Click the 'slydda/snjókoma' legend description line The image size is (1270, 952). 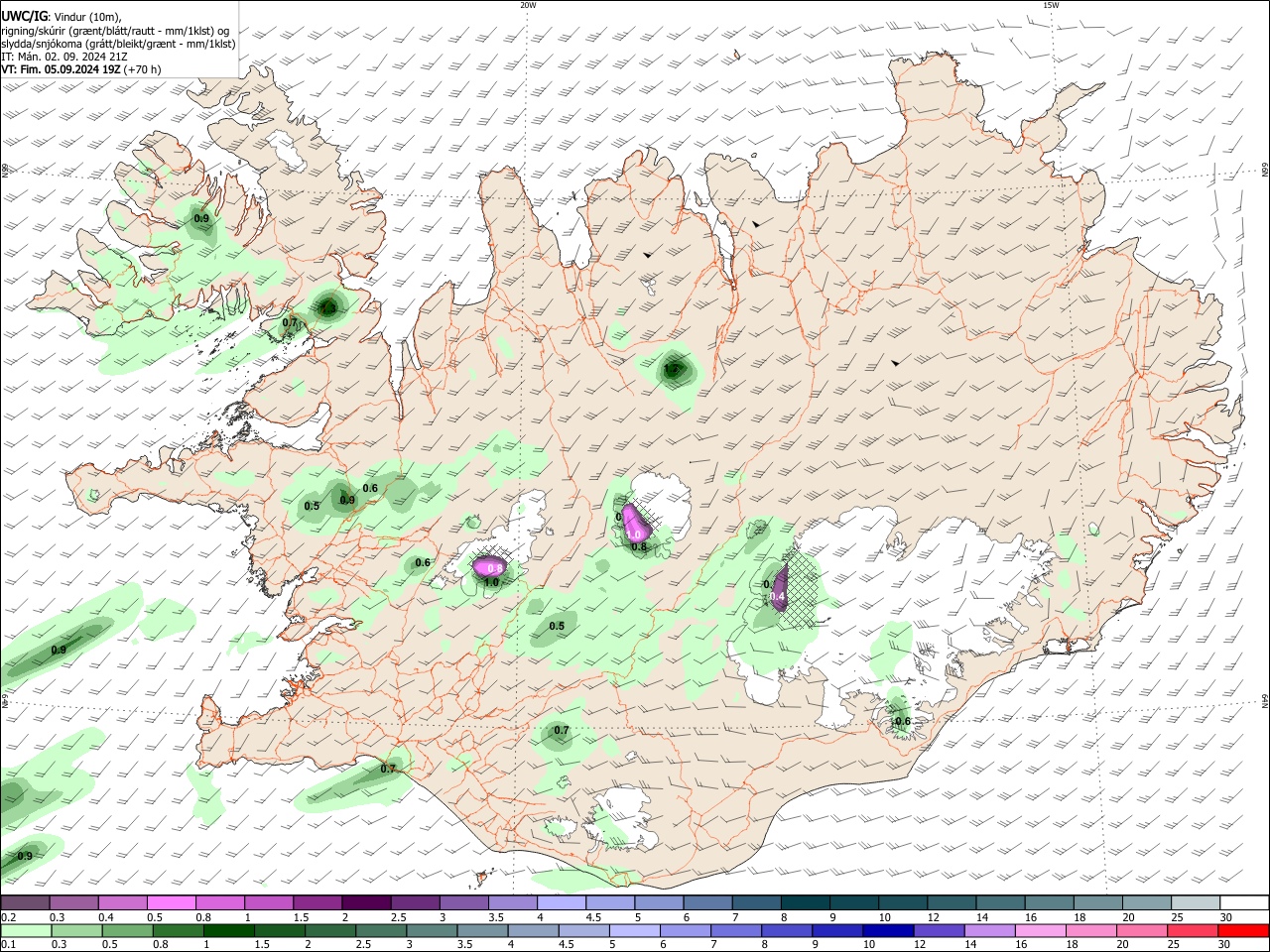(x=118, y=44)
